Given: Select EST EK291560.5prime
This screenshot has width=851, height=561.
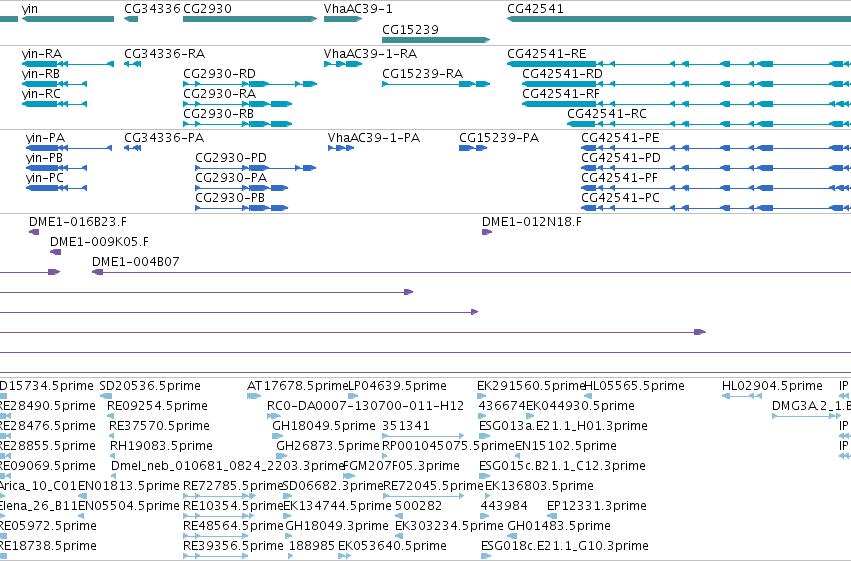Looking at the screenshot, I should [x=531, y=386].
